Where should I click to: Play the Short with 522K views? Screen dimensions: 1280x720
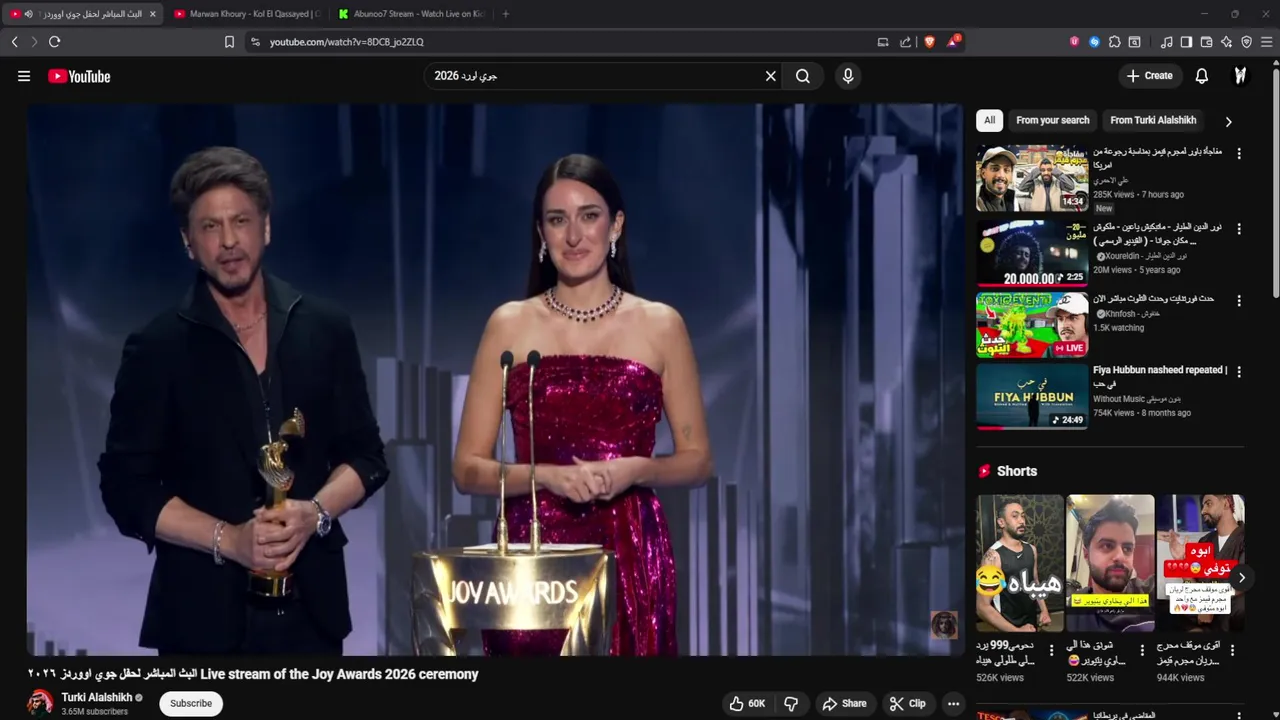point(1110,563)
